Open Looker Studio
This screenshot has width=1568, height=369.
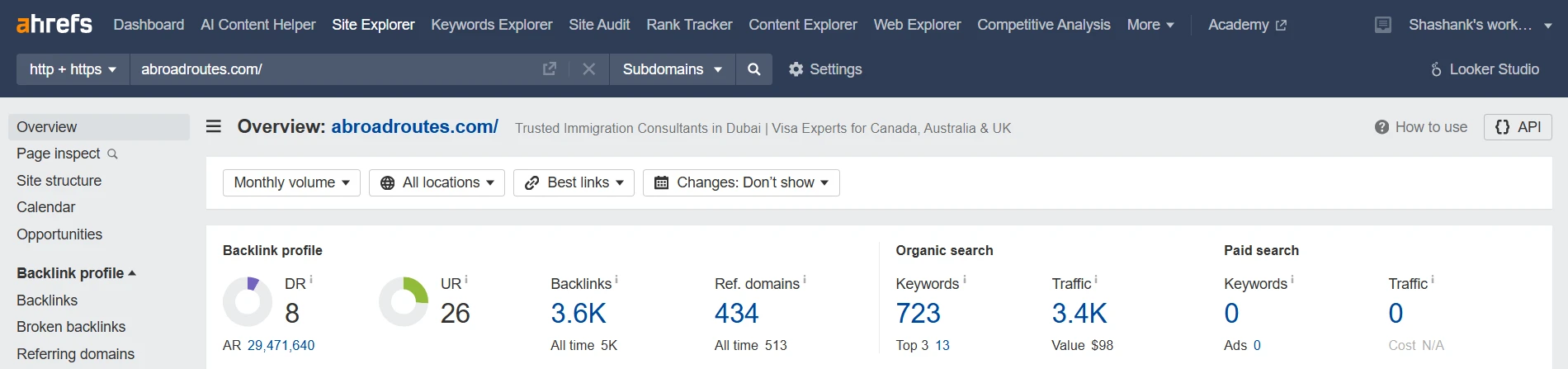point(1484,69)
